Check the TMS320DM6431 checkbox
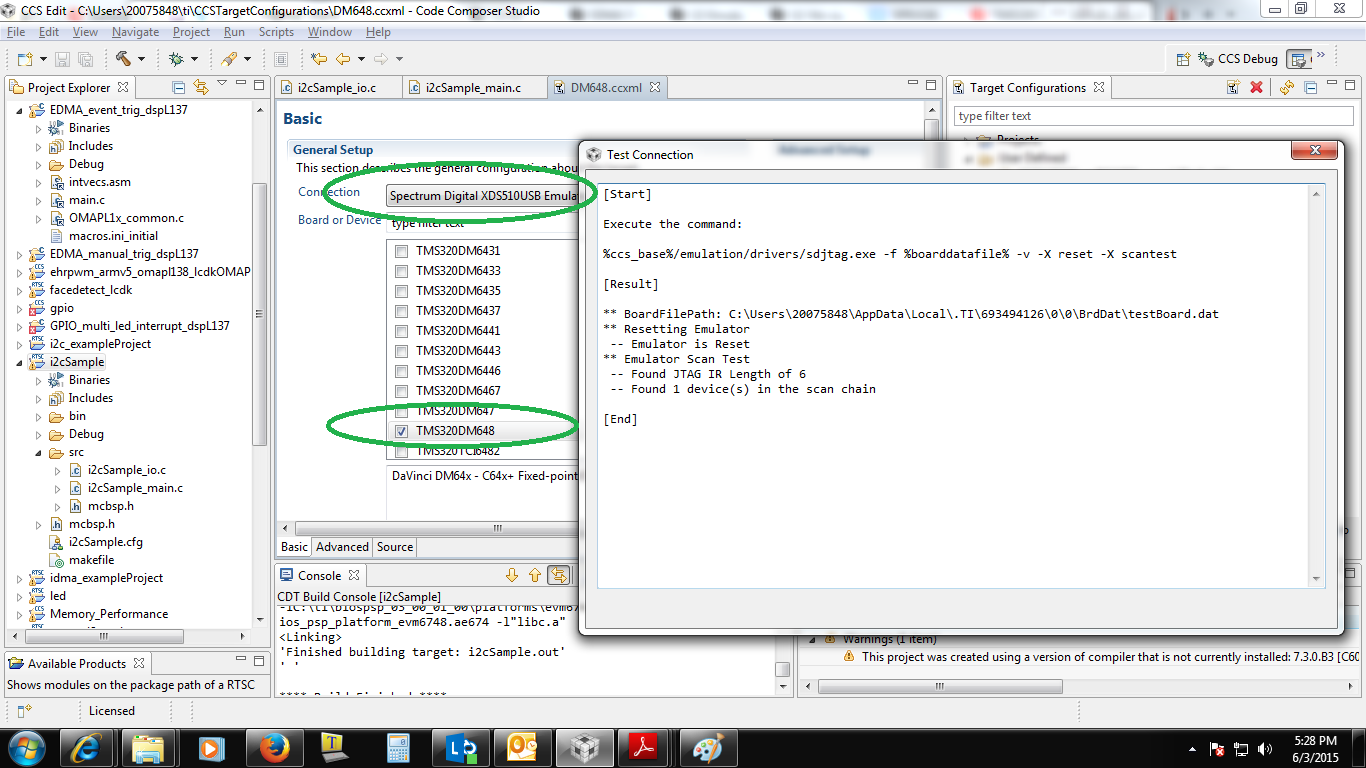1366x768 pixels. click(x=401, y=251)
